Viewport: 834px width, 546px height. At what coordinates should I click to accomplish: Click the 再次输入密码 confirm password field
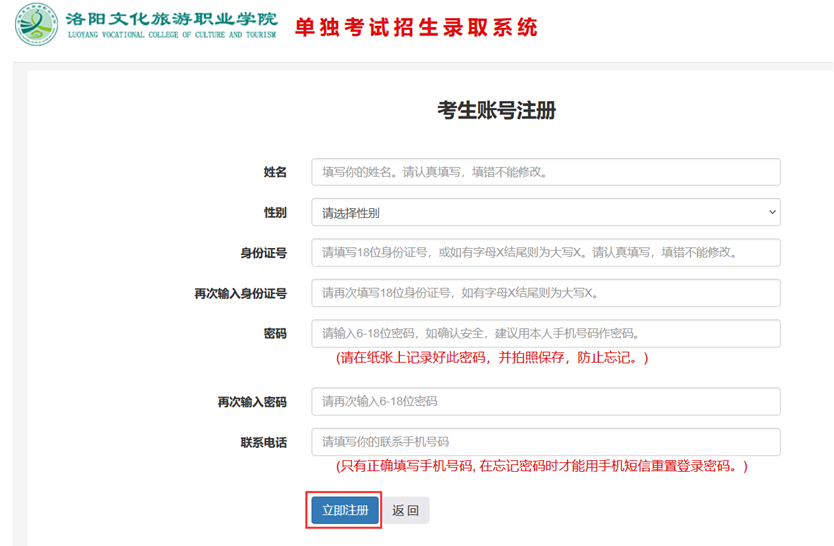[x=545, y=401]
